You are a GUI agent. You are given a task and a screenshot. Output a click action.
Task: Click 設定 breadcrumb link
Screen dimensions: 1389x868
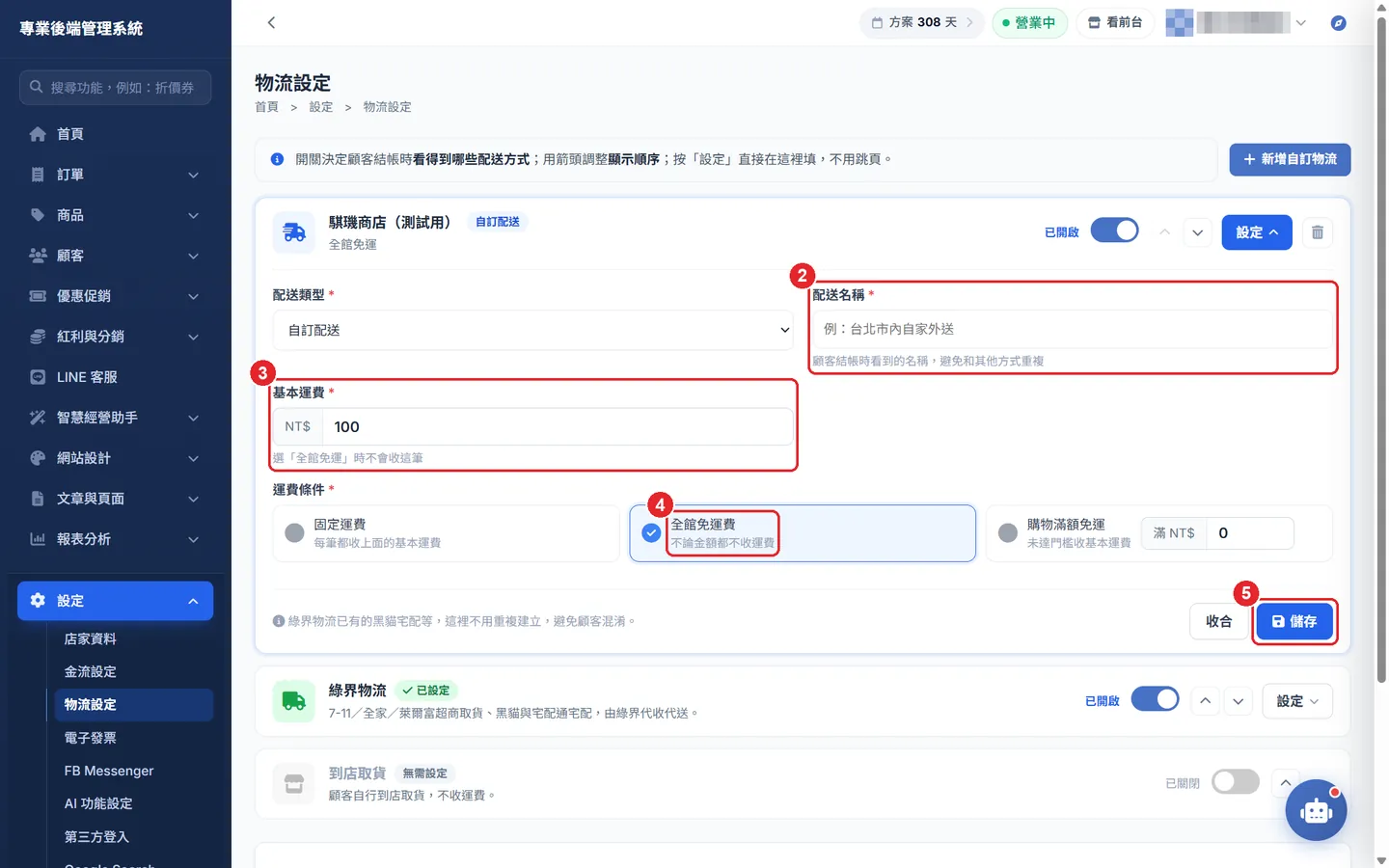(x=321, y=107)
